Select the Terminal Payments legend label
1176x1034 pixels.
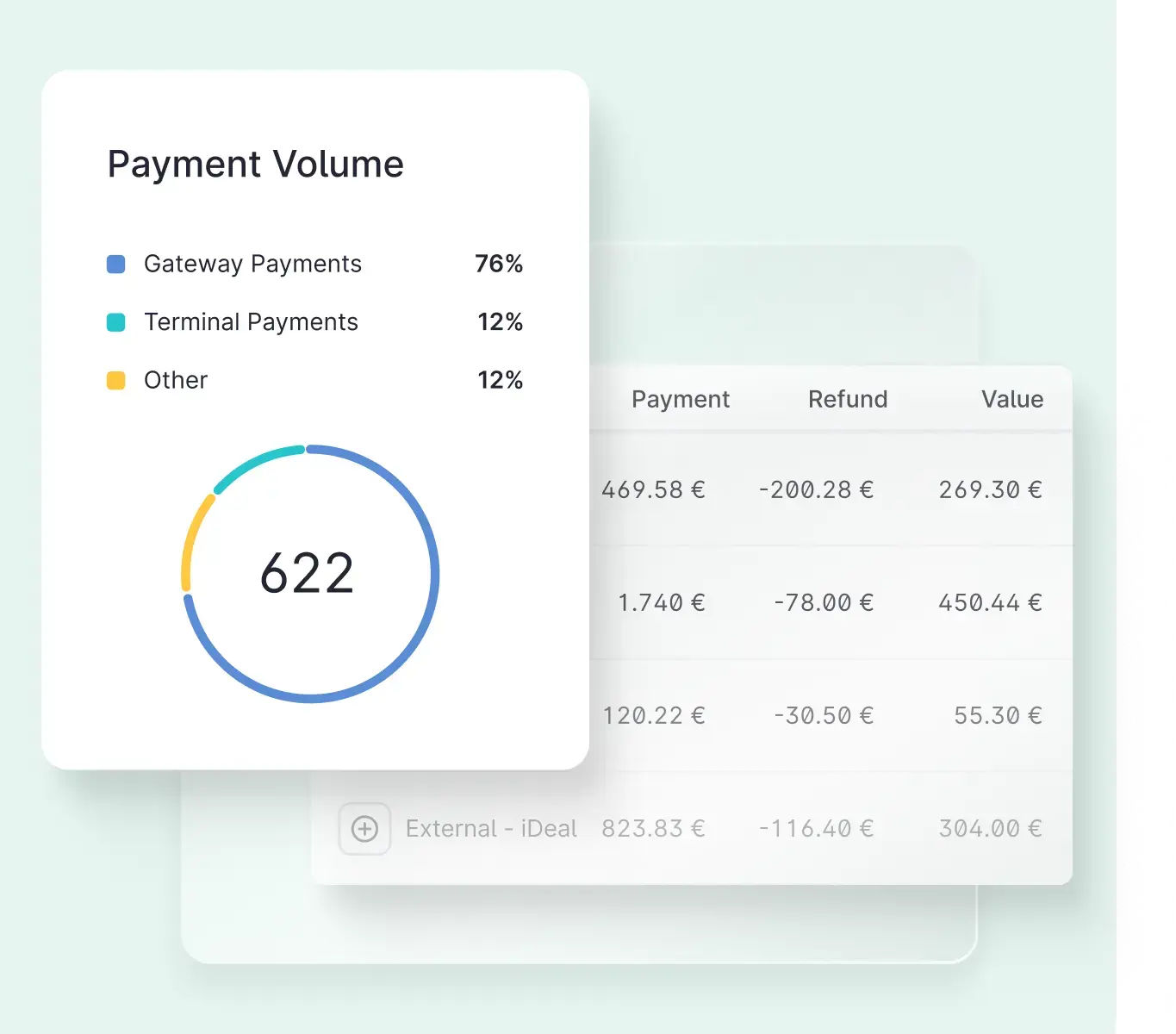pos(251,322)
